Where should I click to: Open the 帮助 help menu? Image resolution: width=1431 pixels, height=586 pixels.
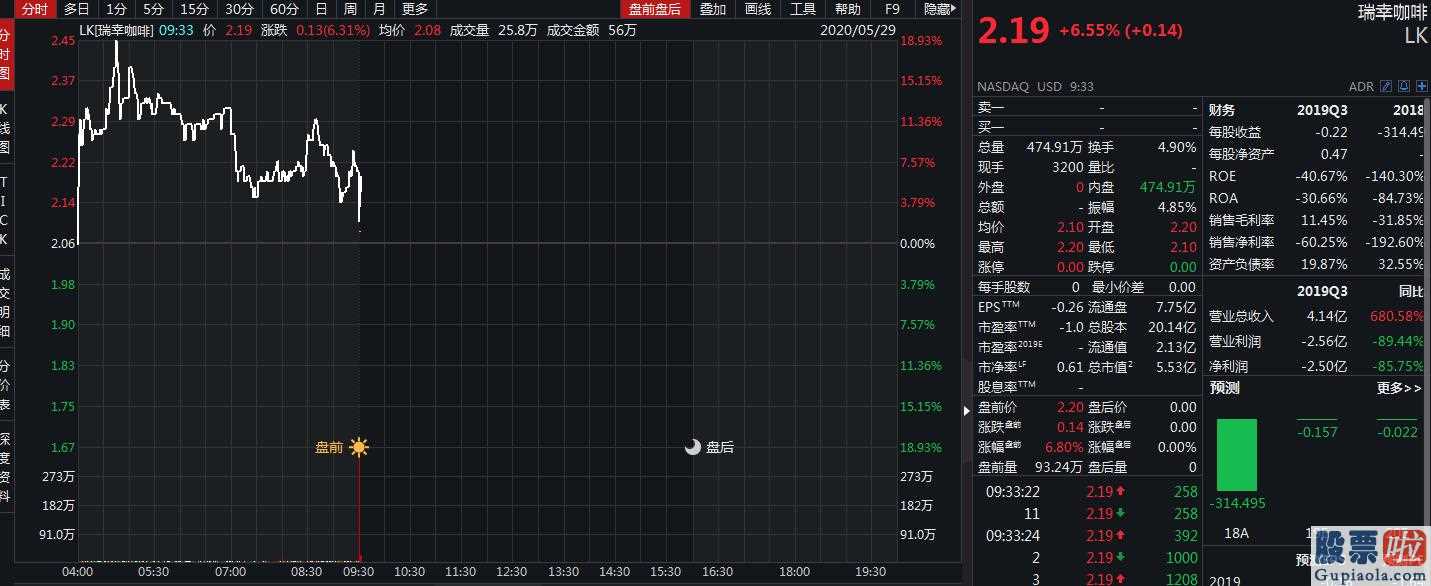847,9
